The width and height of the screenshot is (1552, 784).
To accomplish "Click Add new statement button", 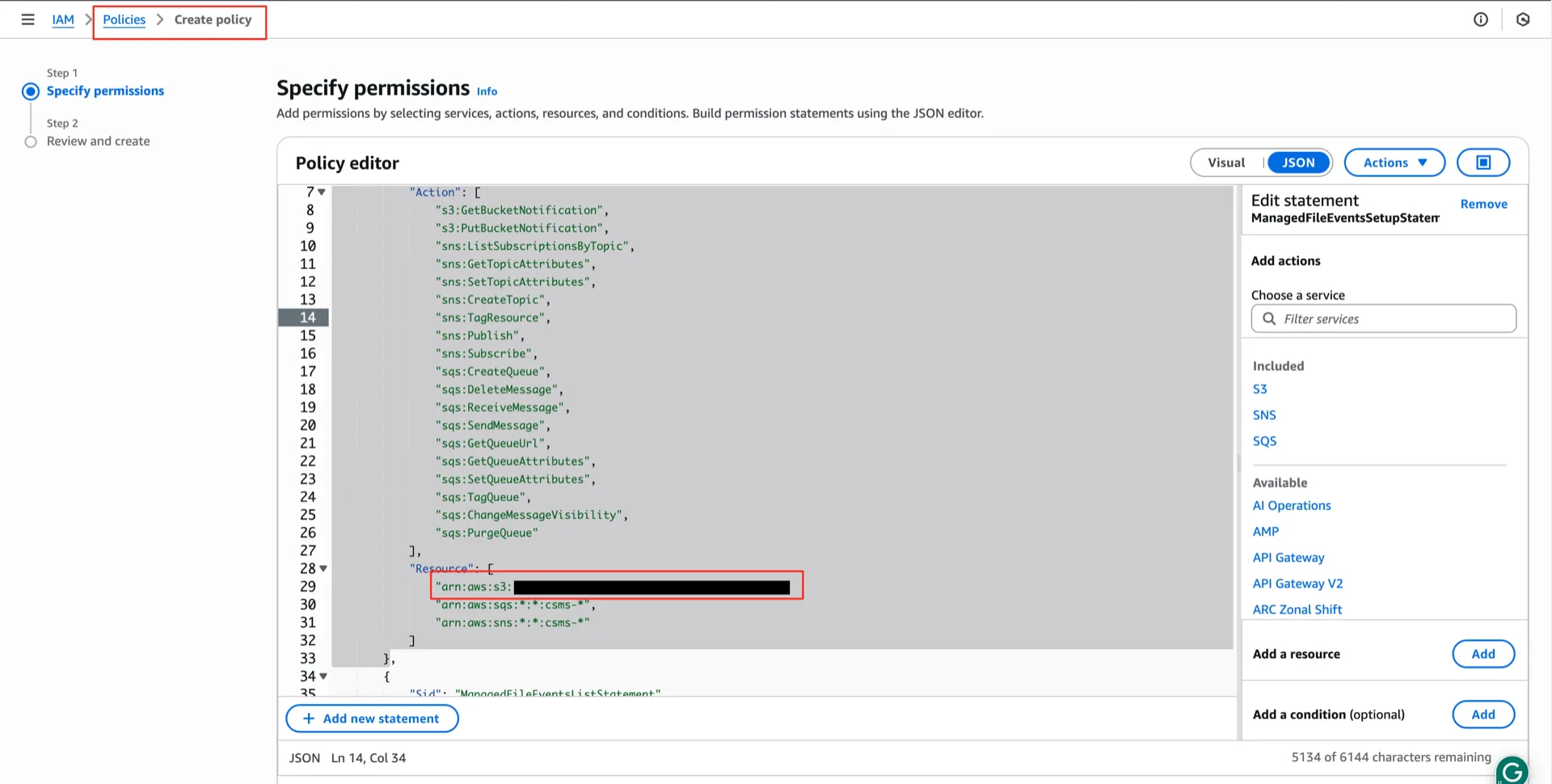I will pyautogui.click(x=372, y=719).
